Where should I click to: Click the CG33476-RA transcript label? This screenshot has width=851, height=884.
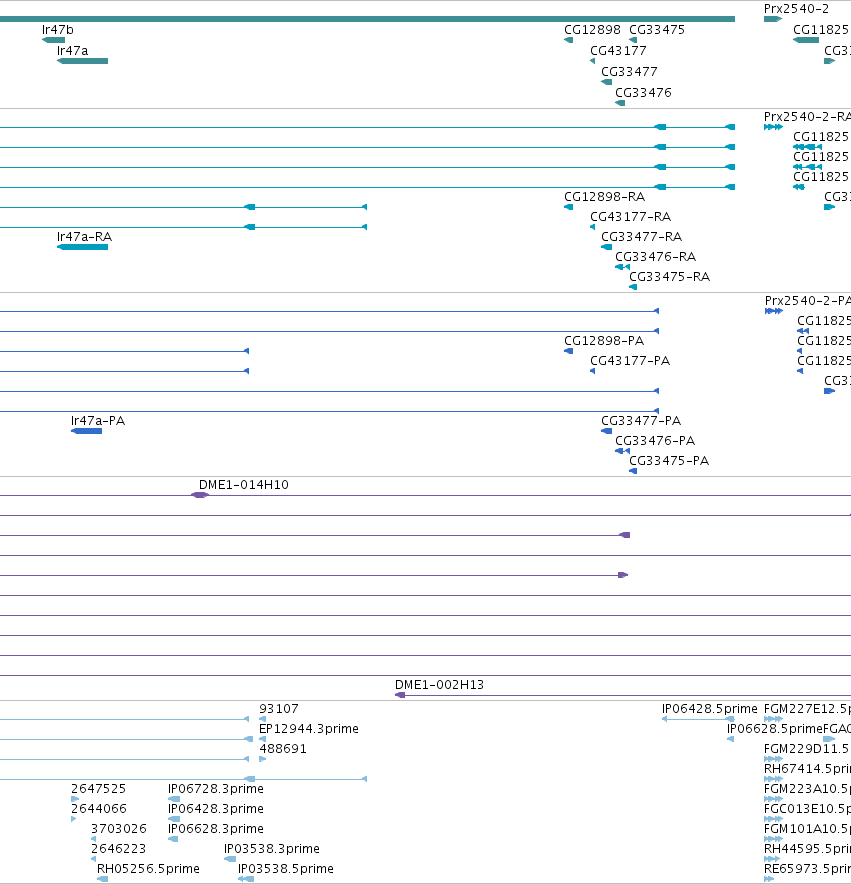656,257
